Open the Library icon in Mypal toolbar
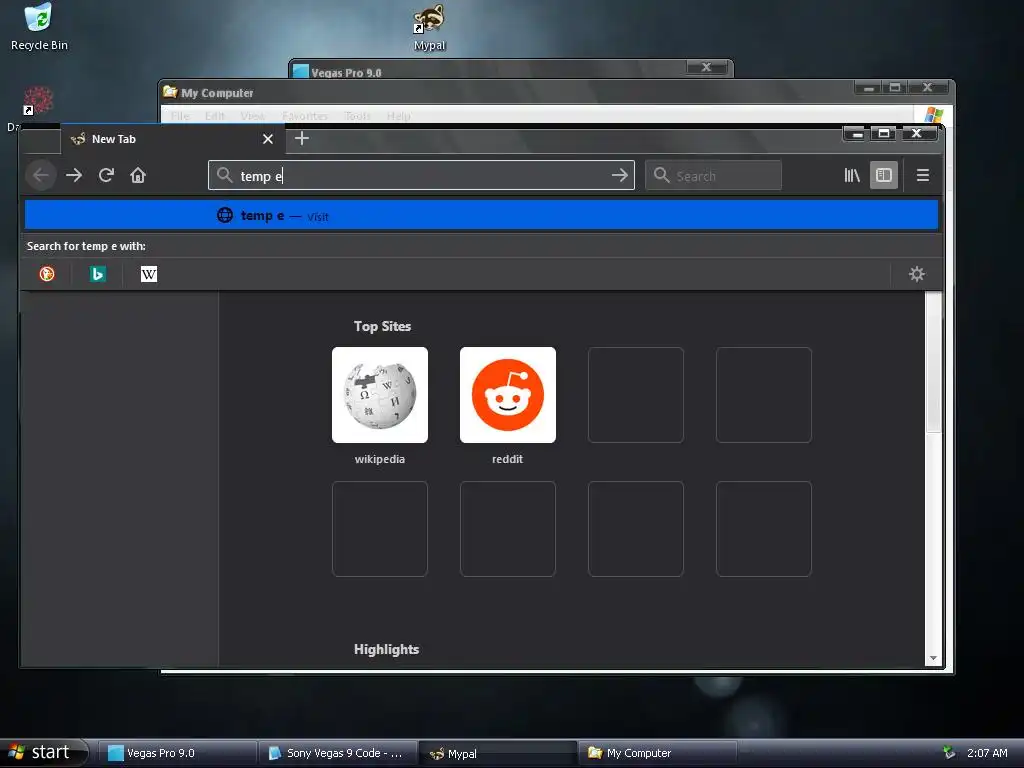The width and height of the screenshot is (1024, 768). (x=852, y=175)
